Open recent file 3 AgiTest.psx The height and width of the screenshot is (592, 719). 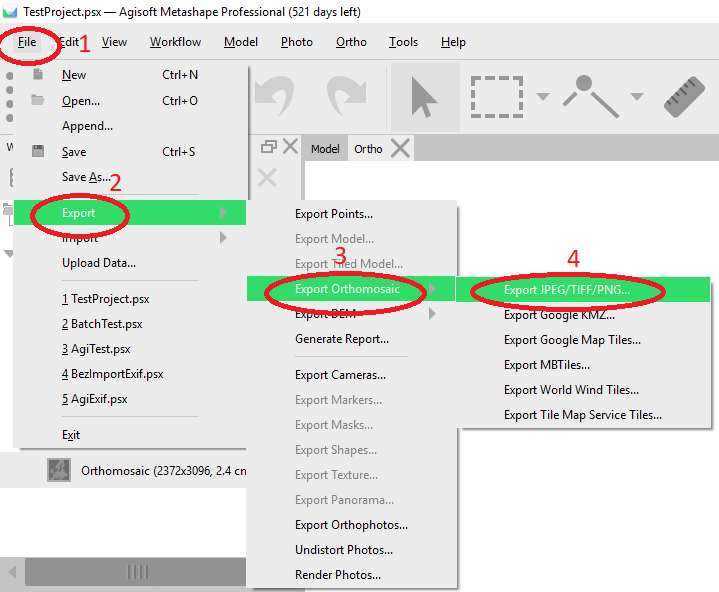[130, 349]
